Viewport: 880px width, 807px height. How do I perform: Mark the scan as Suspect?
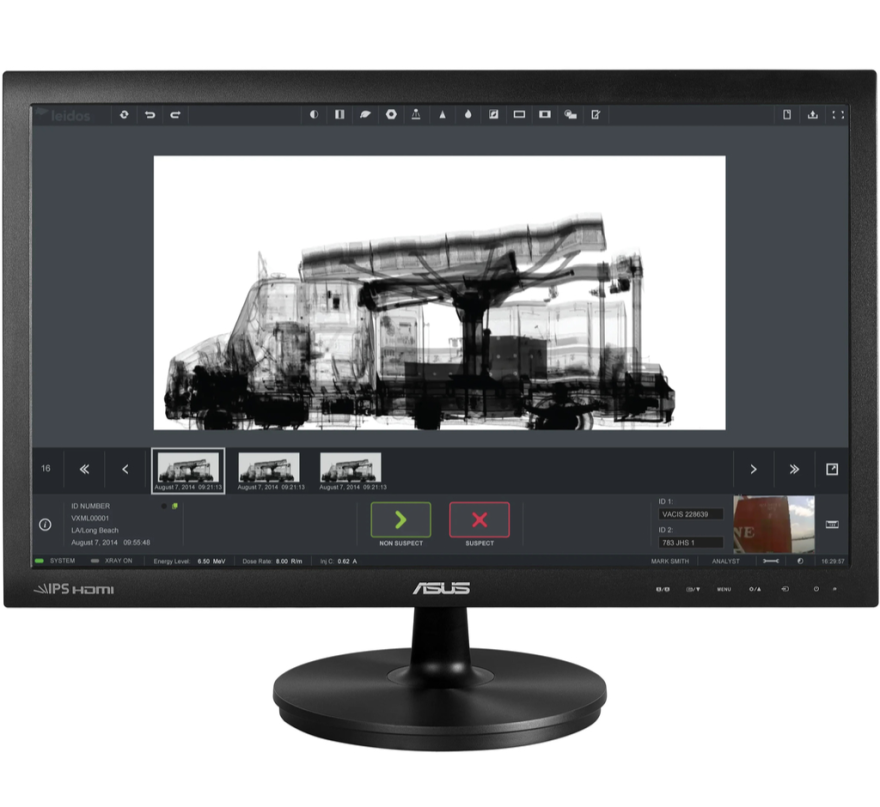tap(479, 520)
